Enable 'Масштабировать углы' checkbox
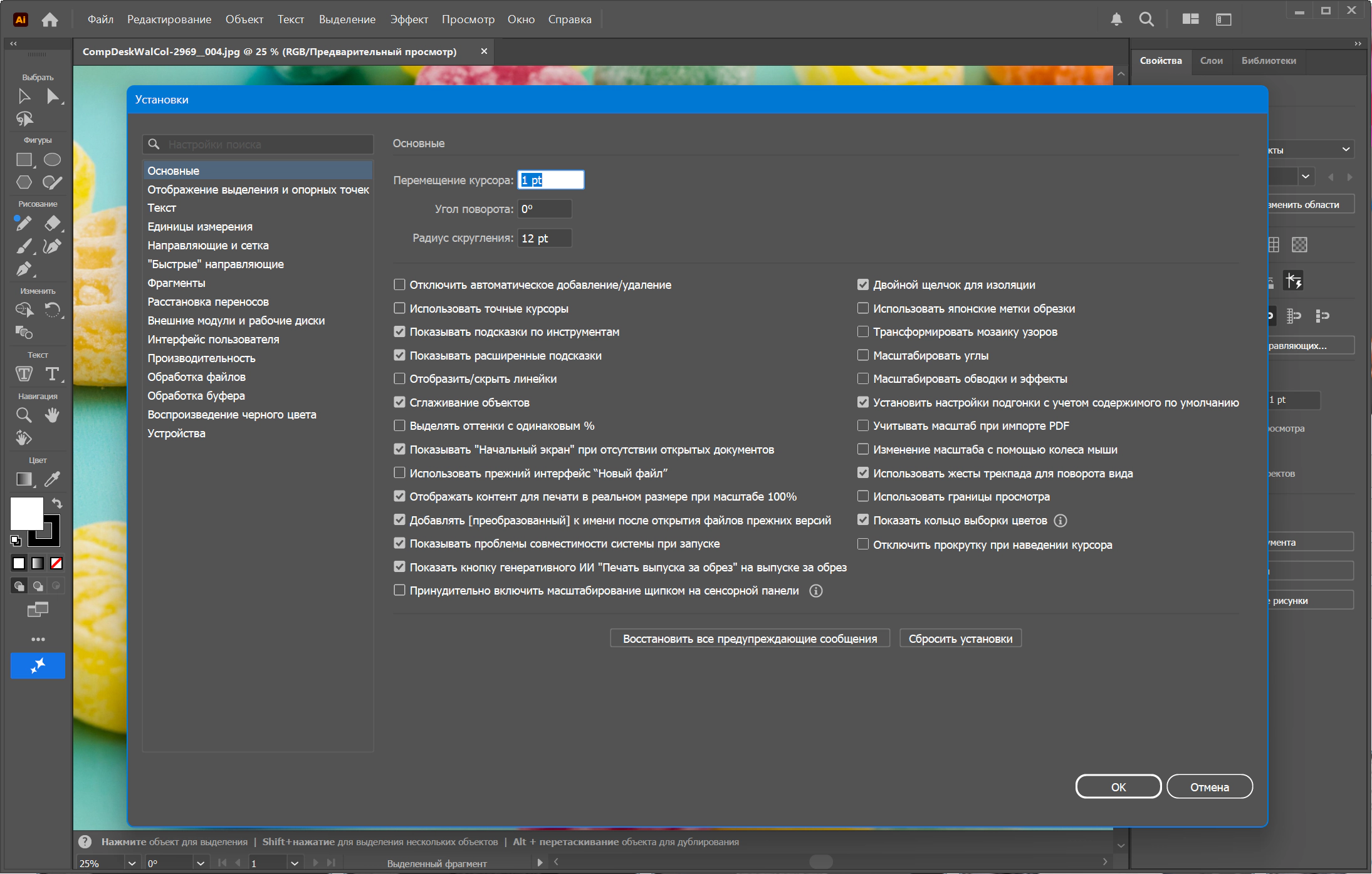The image size is (1372, 874). coord(863,355)
